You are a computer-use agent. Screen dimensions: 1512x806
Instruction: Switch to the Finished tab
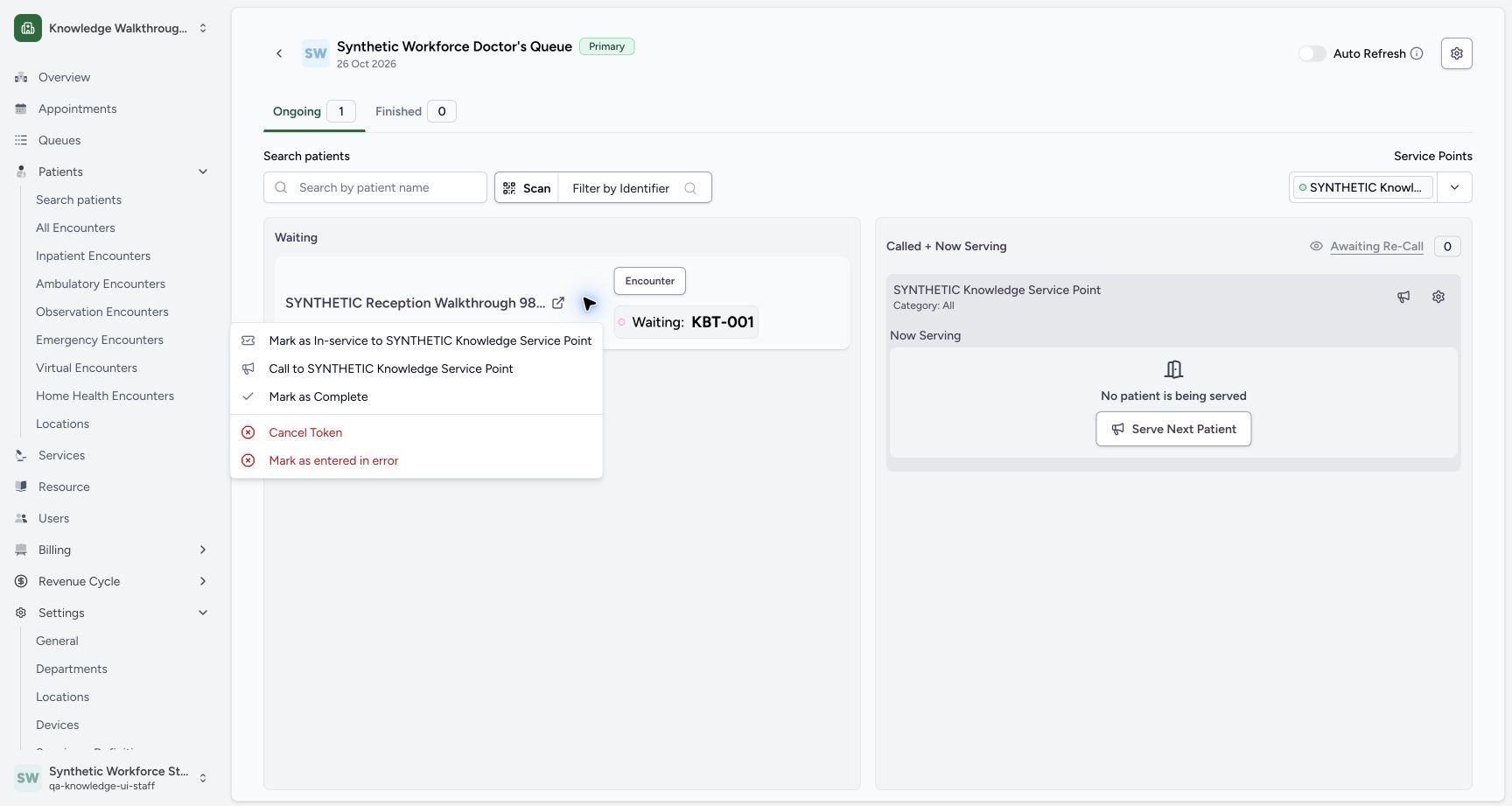(x=415, y=111)
